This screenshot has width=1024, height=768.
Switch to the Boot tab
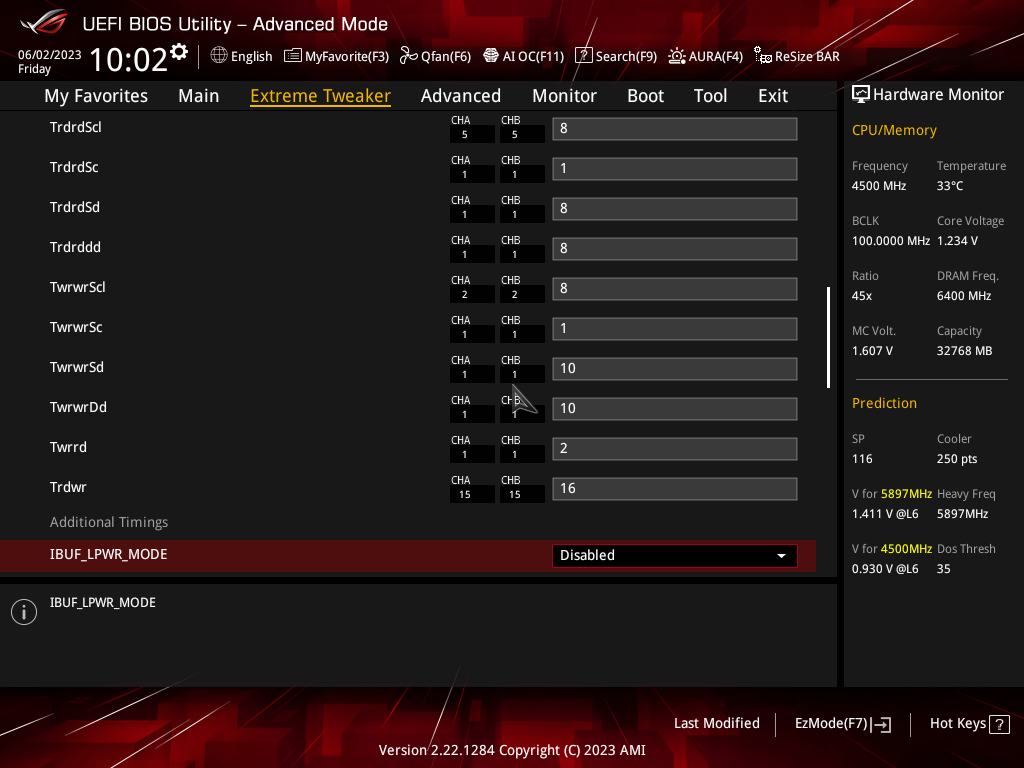click(x=645, y=96)
